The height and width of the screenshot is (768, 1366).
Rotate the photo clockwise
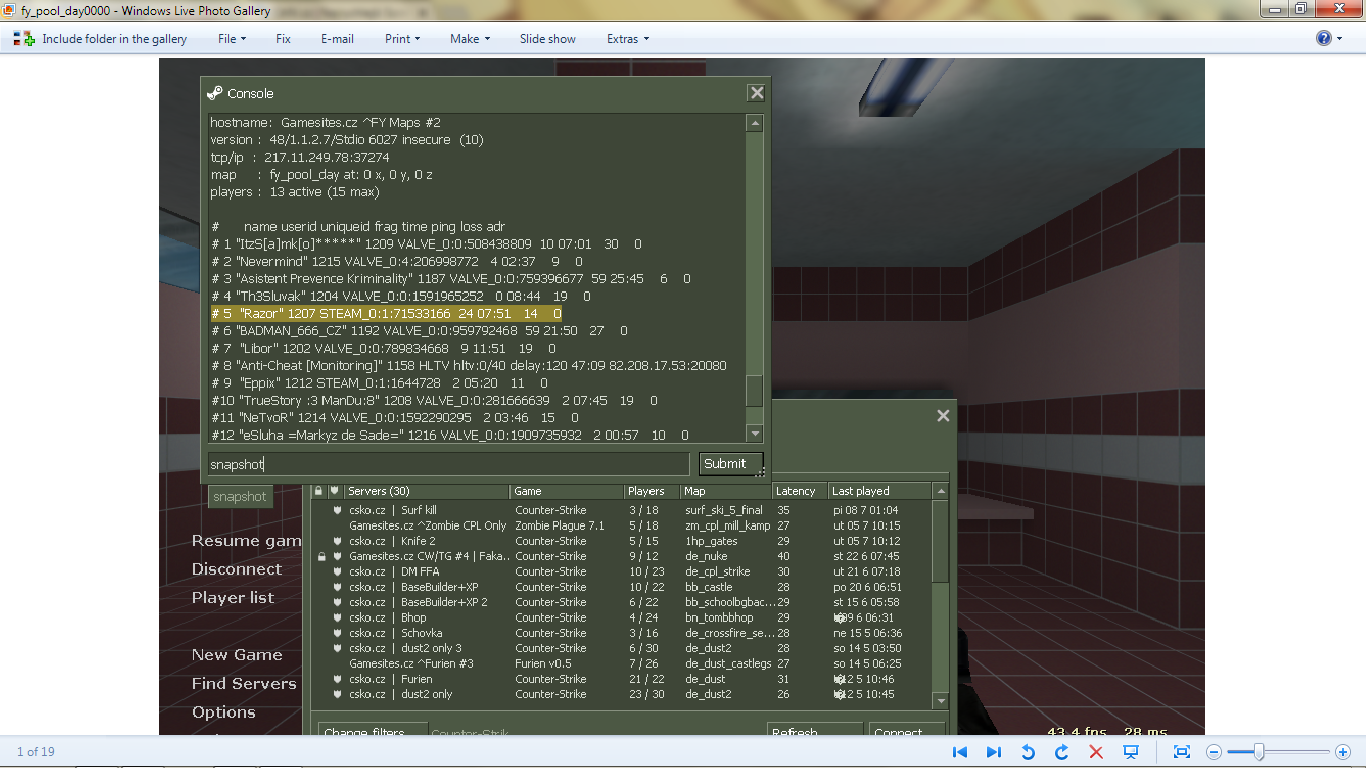tap(1061, 752)
